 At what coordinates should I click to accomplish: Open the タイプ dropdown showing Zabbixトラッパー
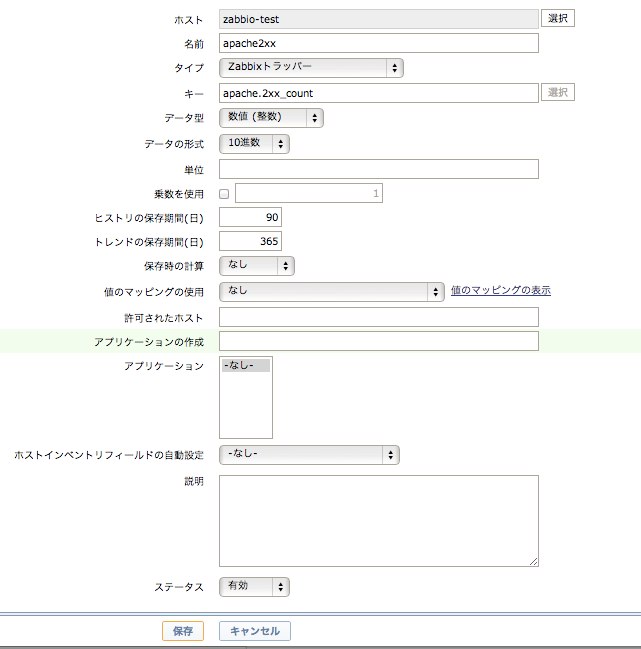[311, 67]
